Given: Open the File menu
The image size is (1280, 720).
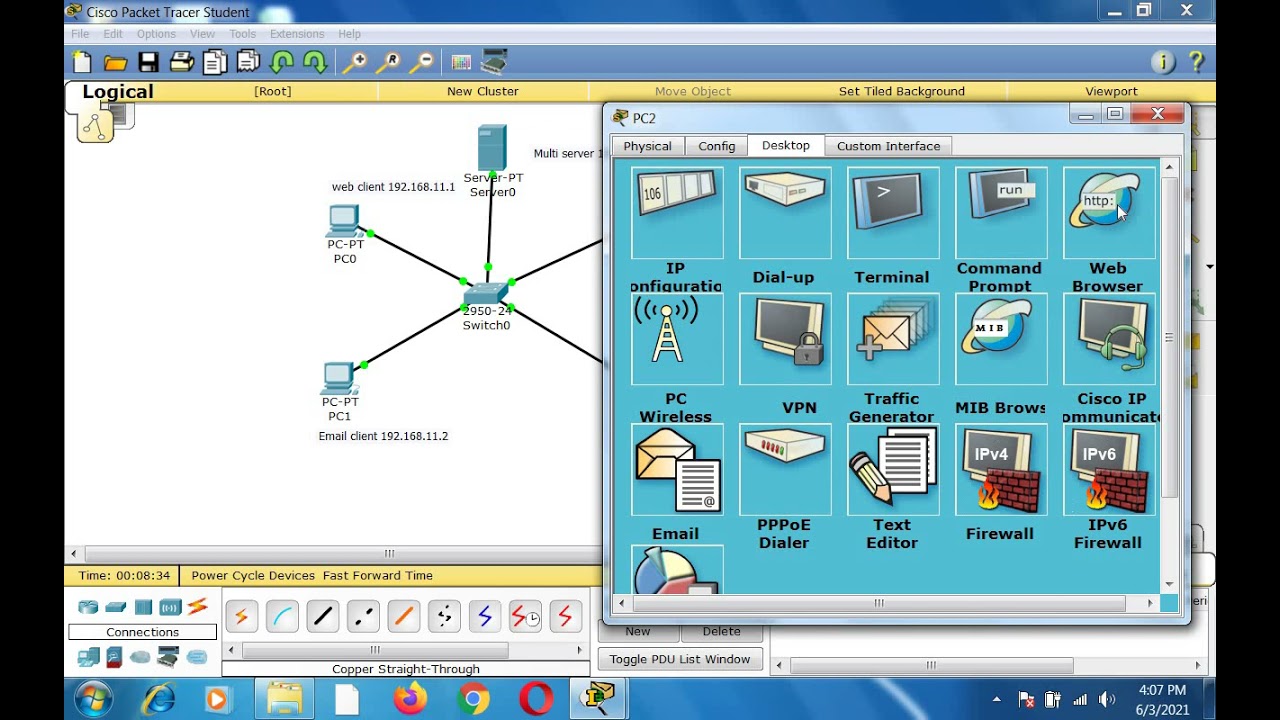Looking at the screenshot, I should [x=80, y=34].
